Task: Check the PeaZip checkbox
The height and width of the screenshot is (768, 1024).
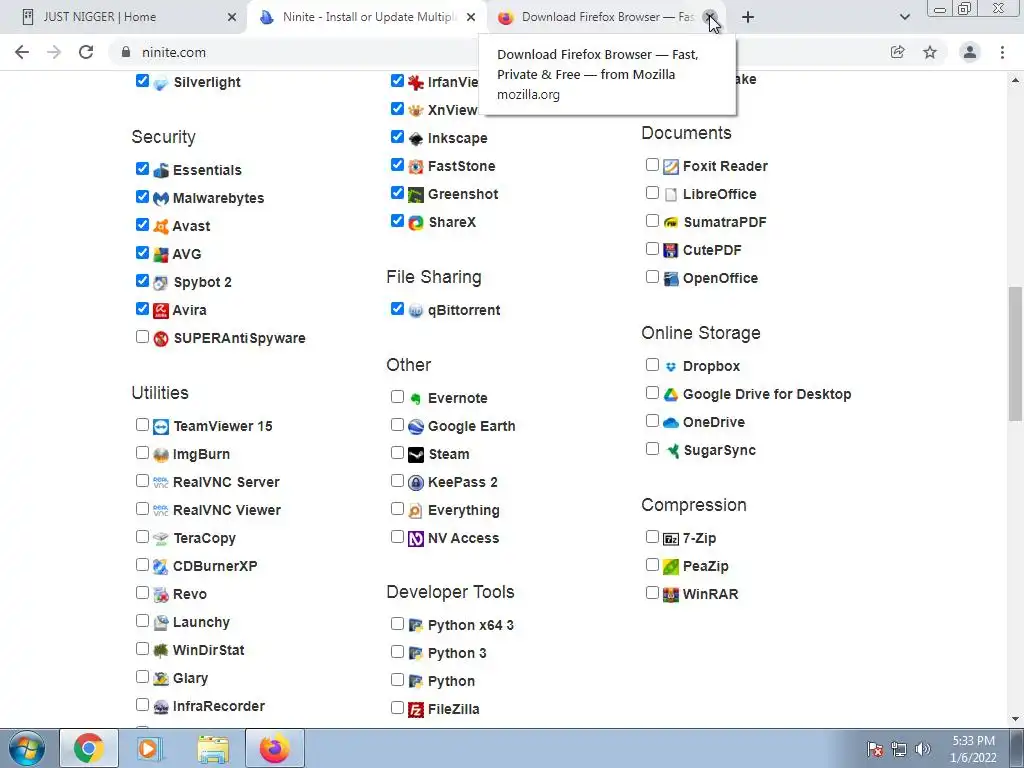Action: point(652,565)
